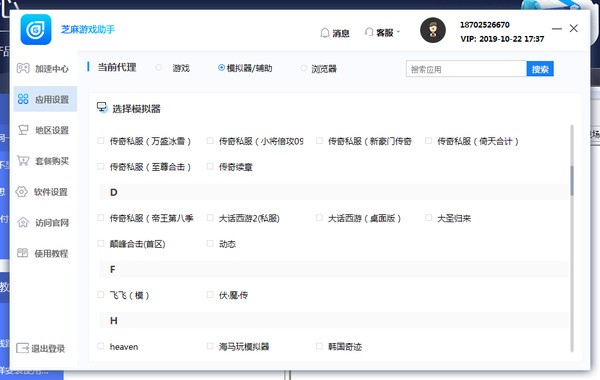Check the heaven checkbox

coord(101,346)
